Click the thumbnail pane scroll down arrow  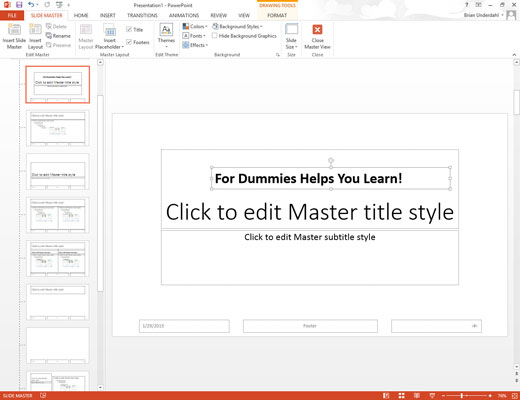[100, 387]
